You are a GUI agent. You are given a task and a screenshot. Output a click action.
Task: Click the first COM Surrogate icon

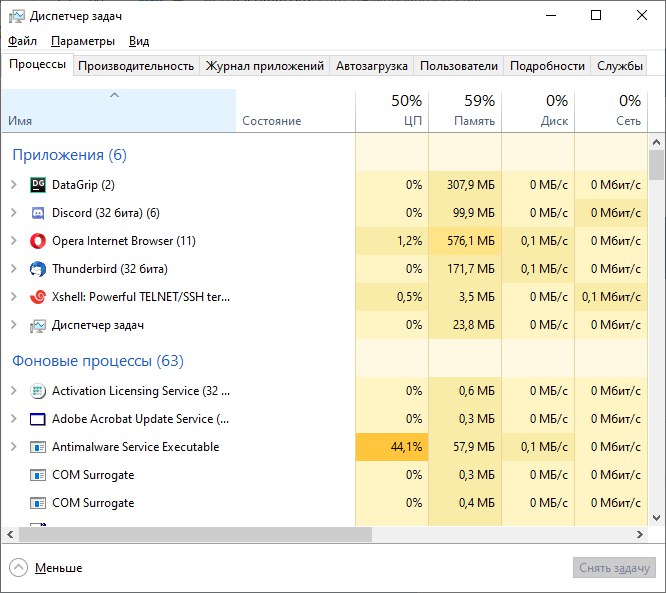pos(38,475)
